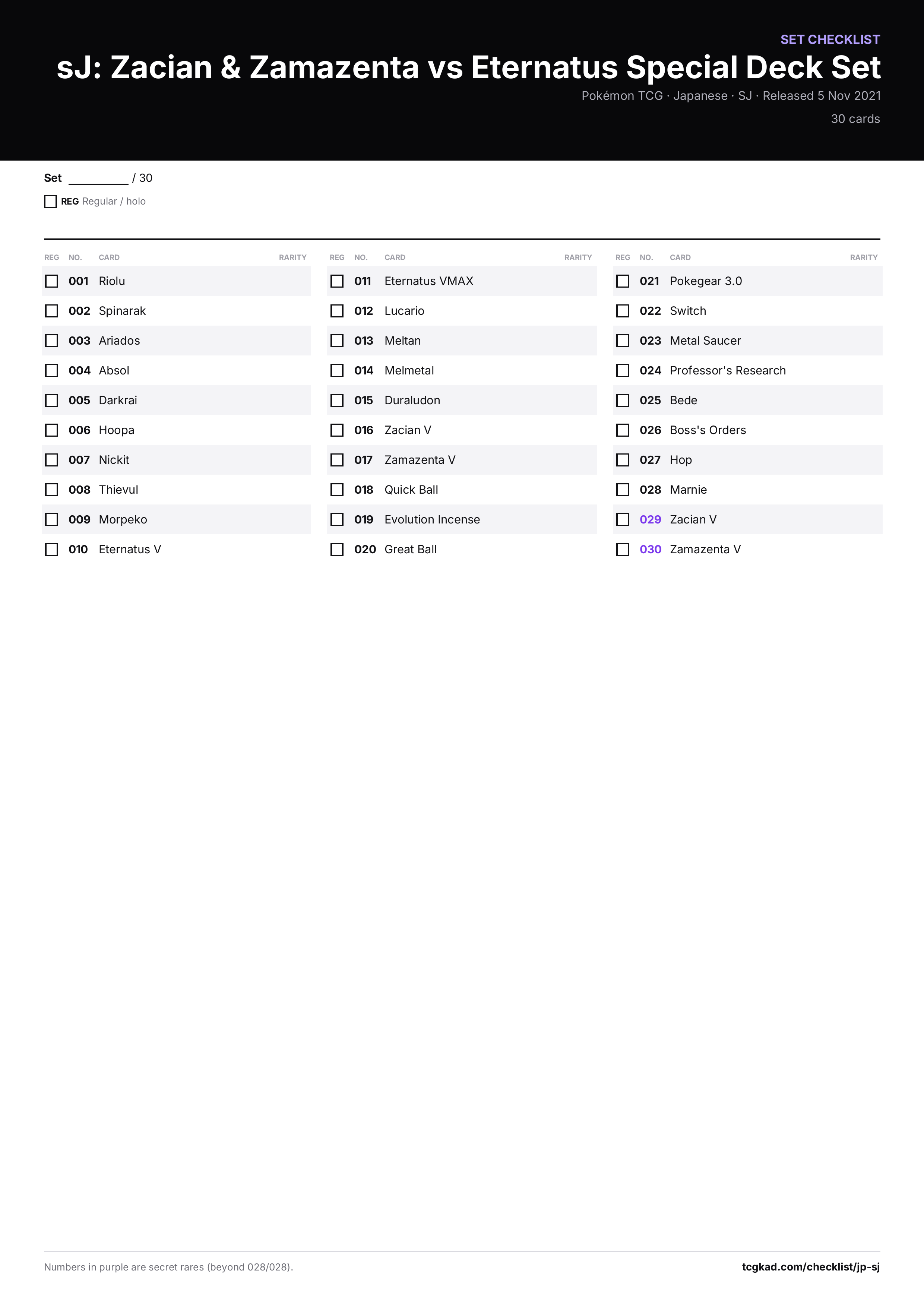
Task: Open the tcgkad.com/checklist/jp-sj link
Action: 811,1267
